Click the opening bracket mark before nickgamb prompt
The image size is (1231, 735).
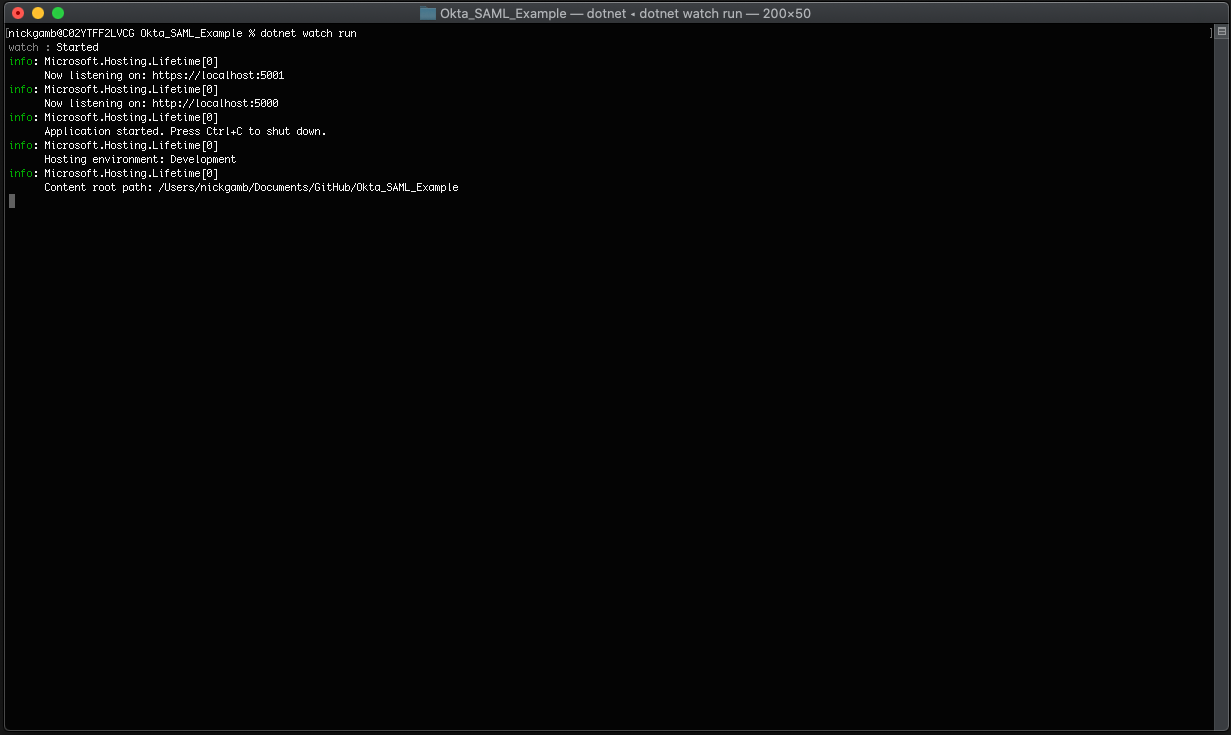coord(7,33)
